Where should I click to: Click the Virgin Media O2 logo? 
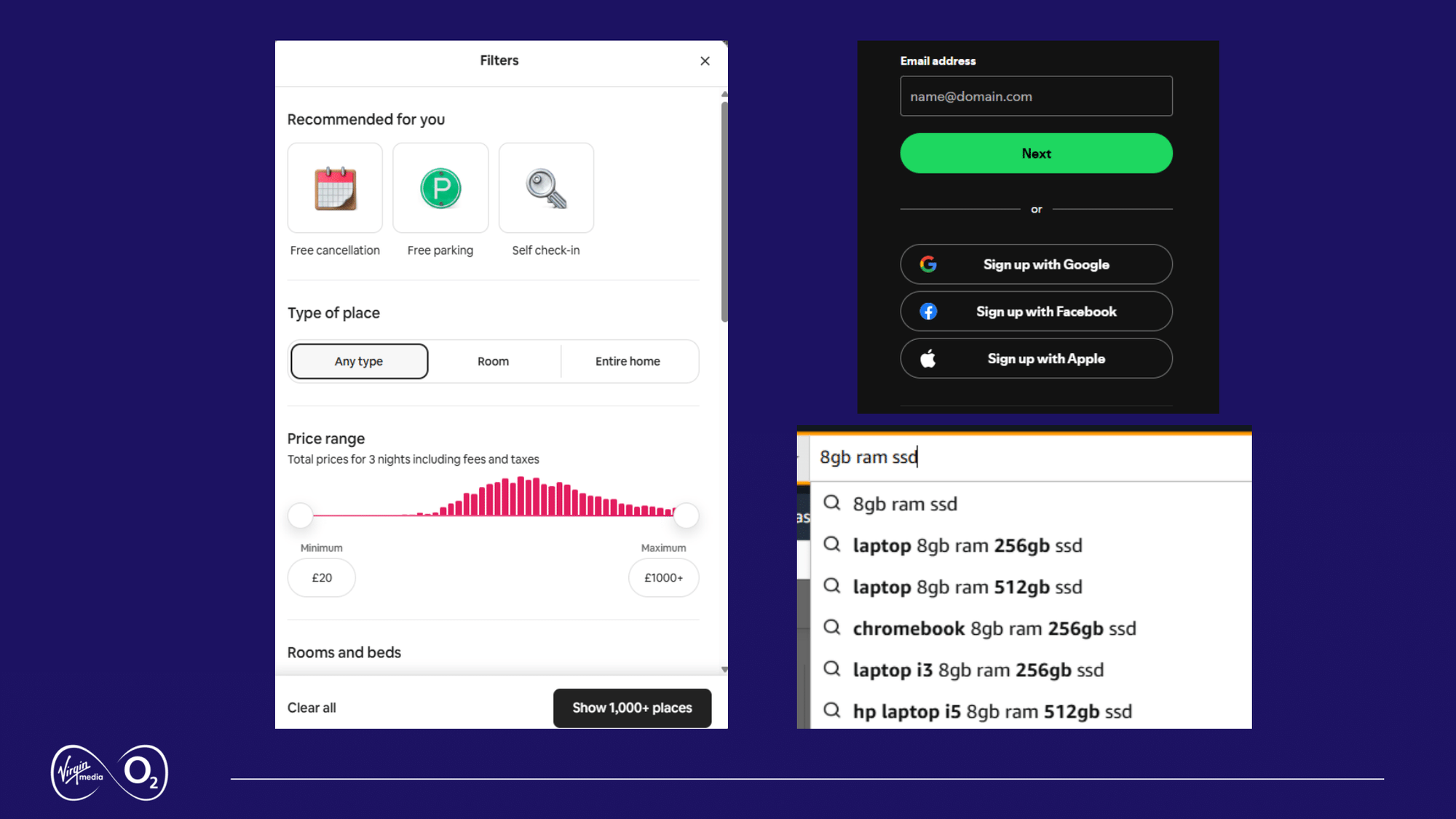tap(108, 773)
